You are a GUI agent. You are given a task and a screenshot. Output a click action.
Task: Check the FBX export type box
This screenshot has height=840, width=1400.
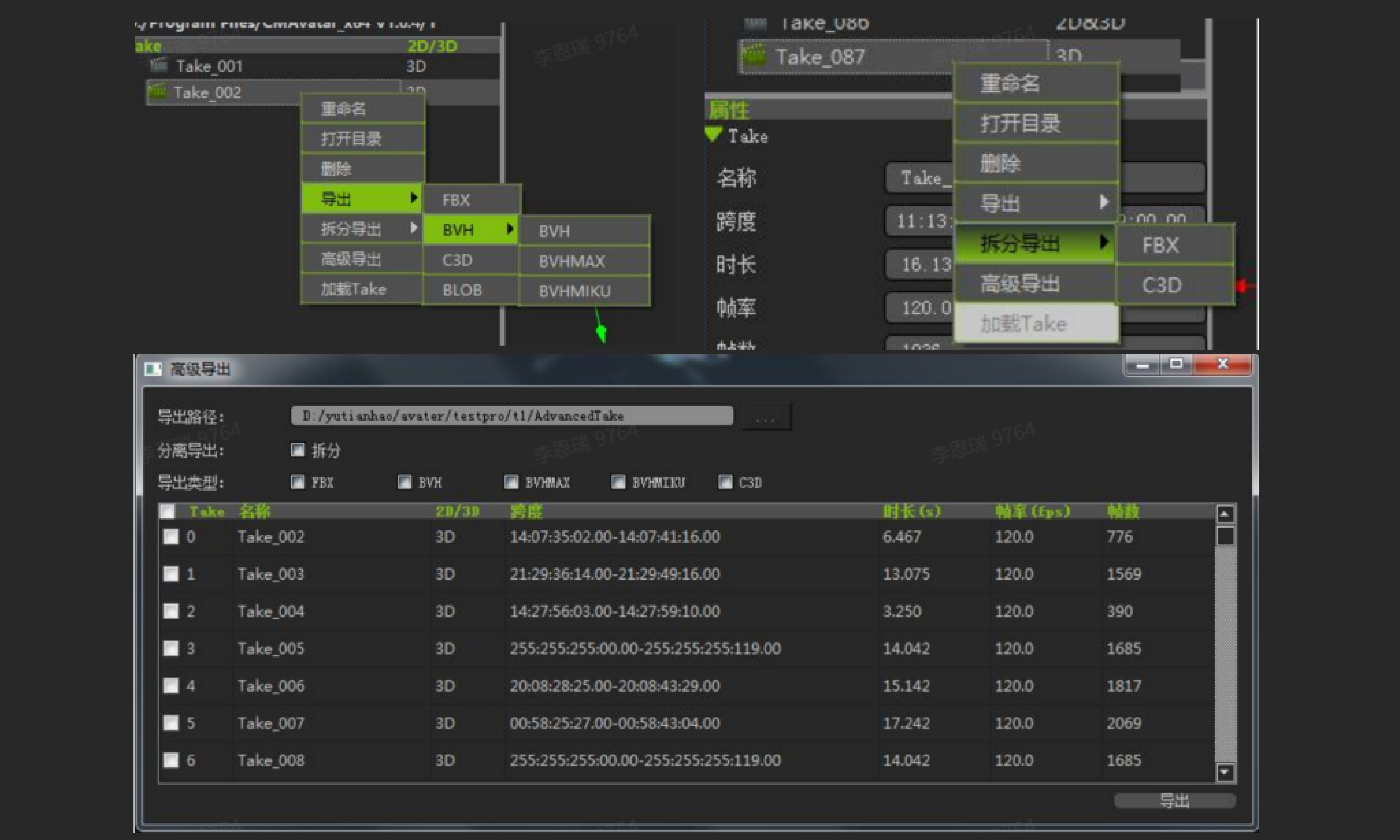[297, 482]
